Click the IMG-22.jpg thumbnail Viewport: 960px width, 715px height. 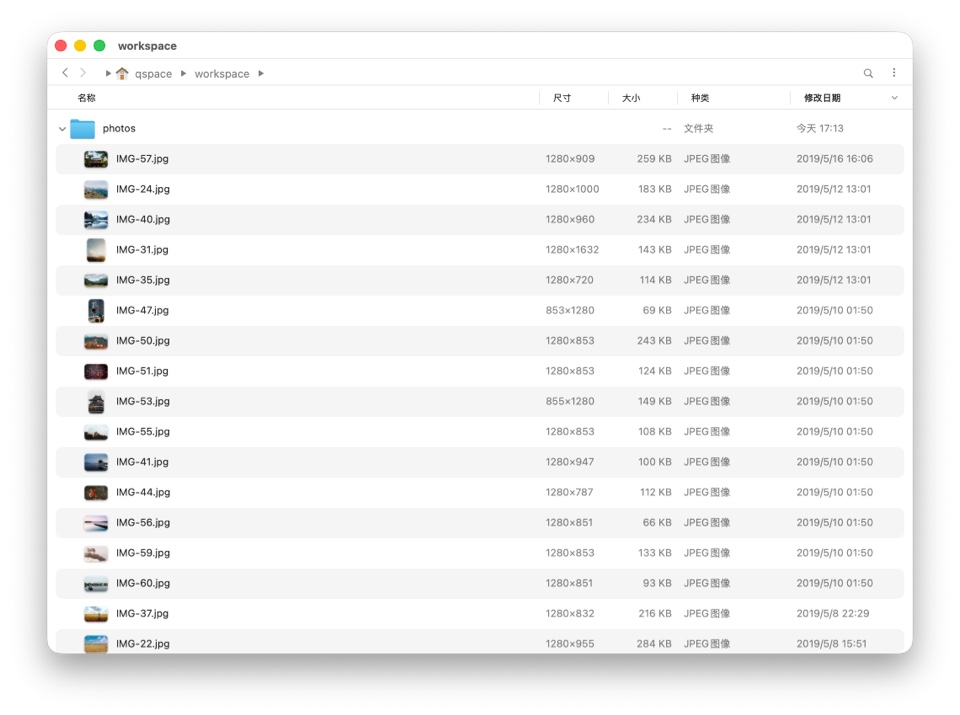coord(96,643)
